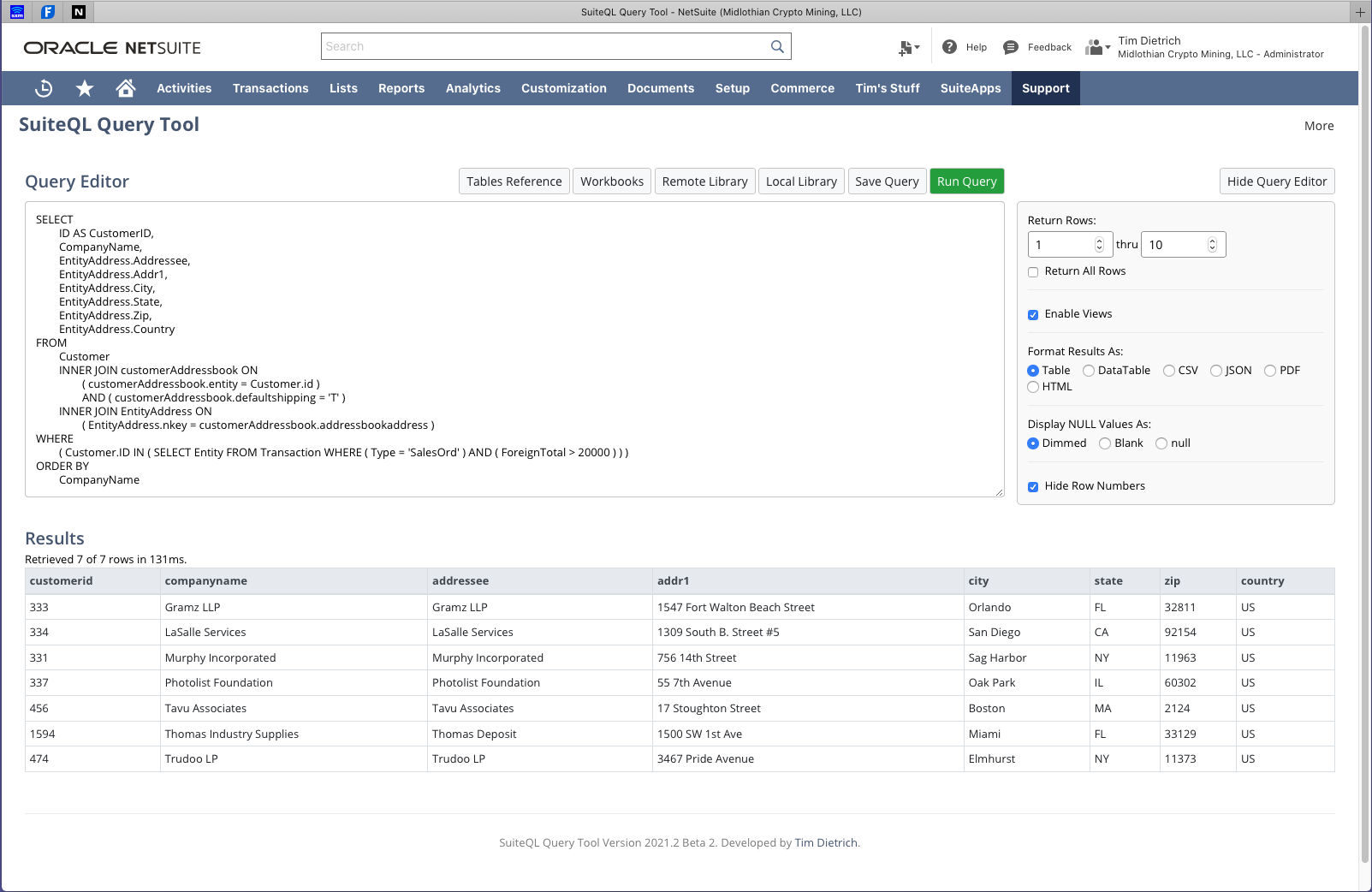Click the Help question mark icon
Viewport: 1372px width, 892px height.
point(949,47)
